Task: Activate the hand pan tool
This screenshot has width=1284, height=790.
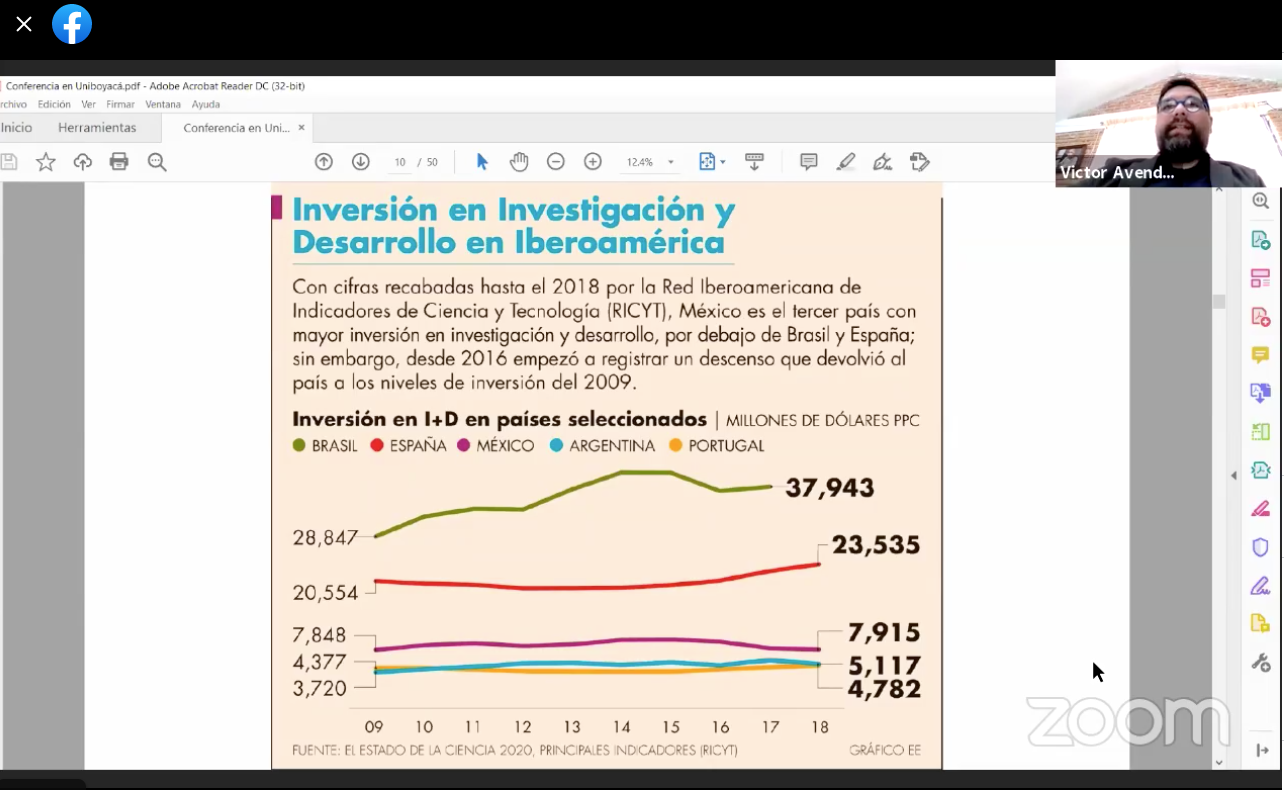Action: (x=519, y=162)
